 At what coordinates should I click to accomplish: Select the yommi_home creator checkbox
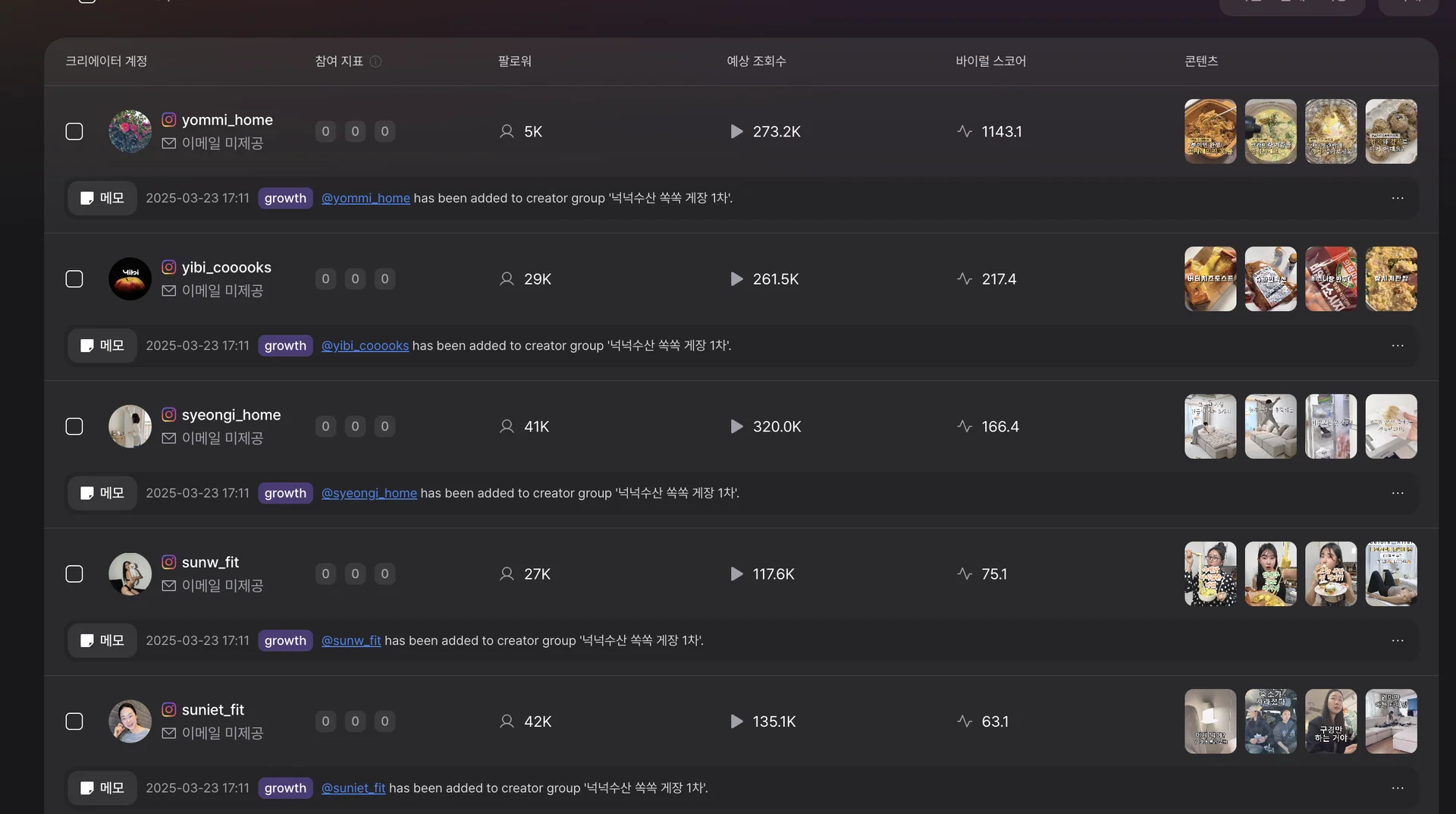(x=74, y=132)
